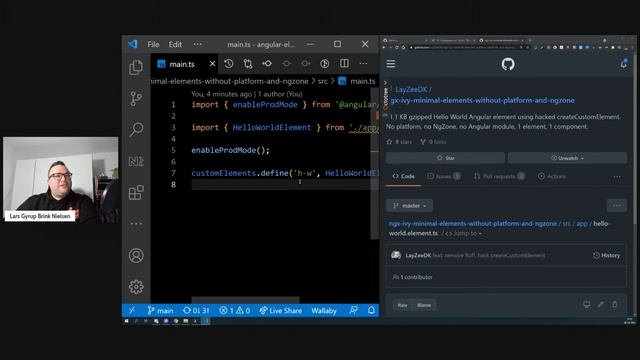Viewport: 640px width, 360px height.
Task: Select the Code tab on GitHub
Action: (x=403, y=176)
